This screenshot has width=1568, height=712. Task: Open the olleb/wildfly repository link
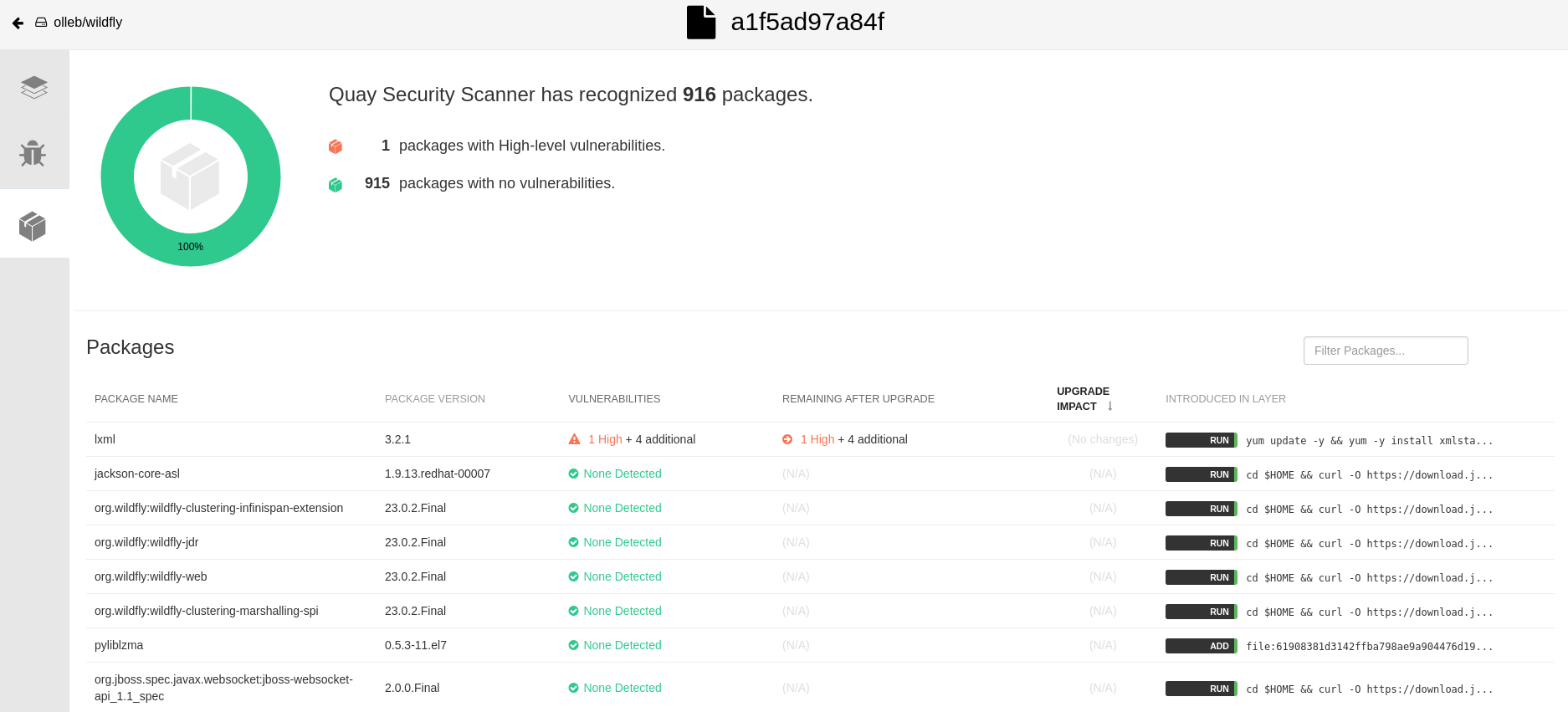tap(87, 23)
